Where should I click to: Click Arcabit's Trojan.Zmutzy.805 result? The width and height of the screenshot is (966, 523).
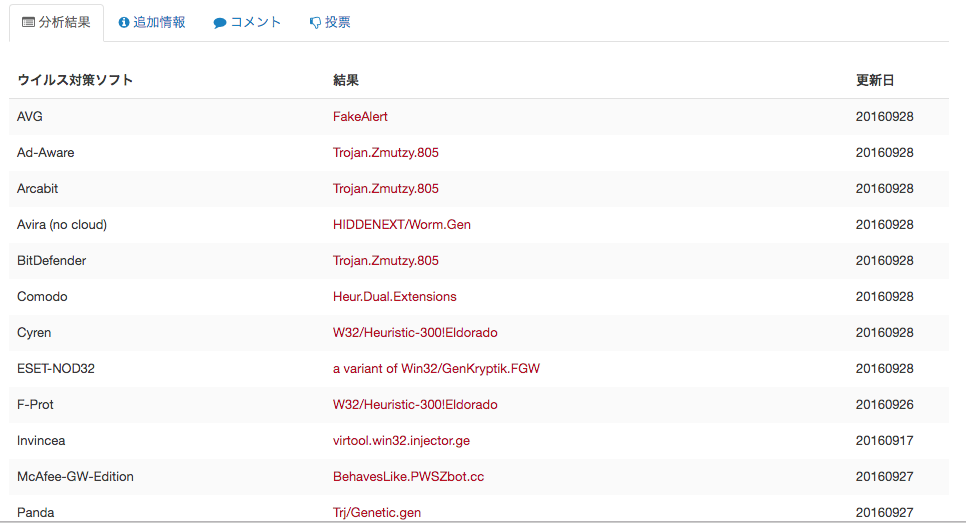[386, 189]
